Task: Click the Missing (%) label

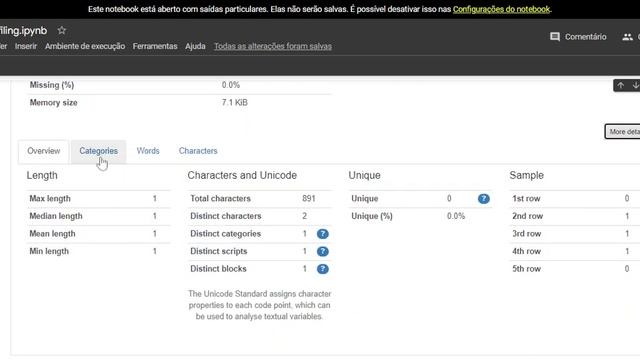Action: click(52, 85)
